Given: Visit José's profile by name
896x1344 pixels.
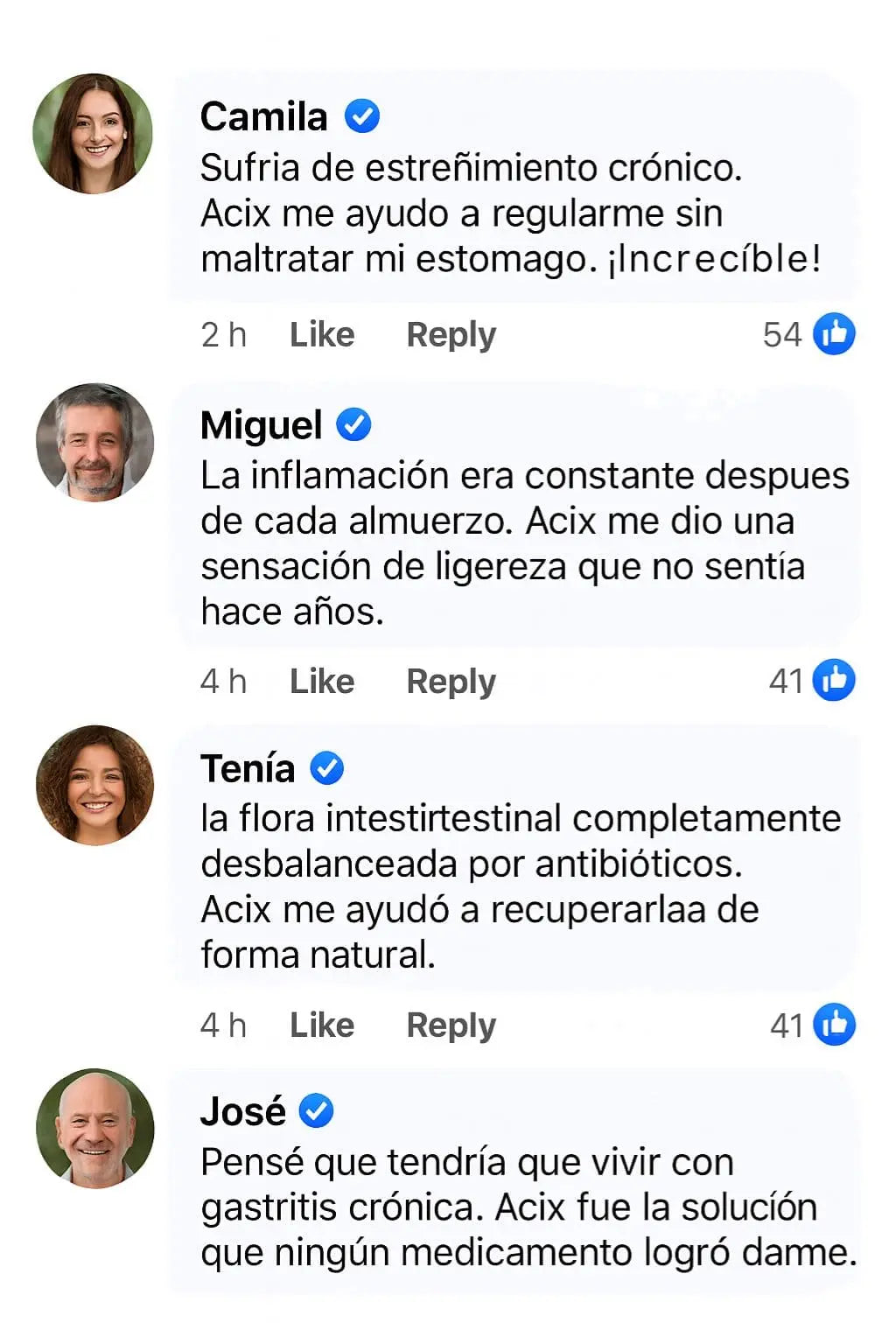Looking at the screenshot, I should tap(243, 1111).
